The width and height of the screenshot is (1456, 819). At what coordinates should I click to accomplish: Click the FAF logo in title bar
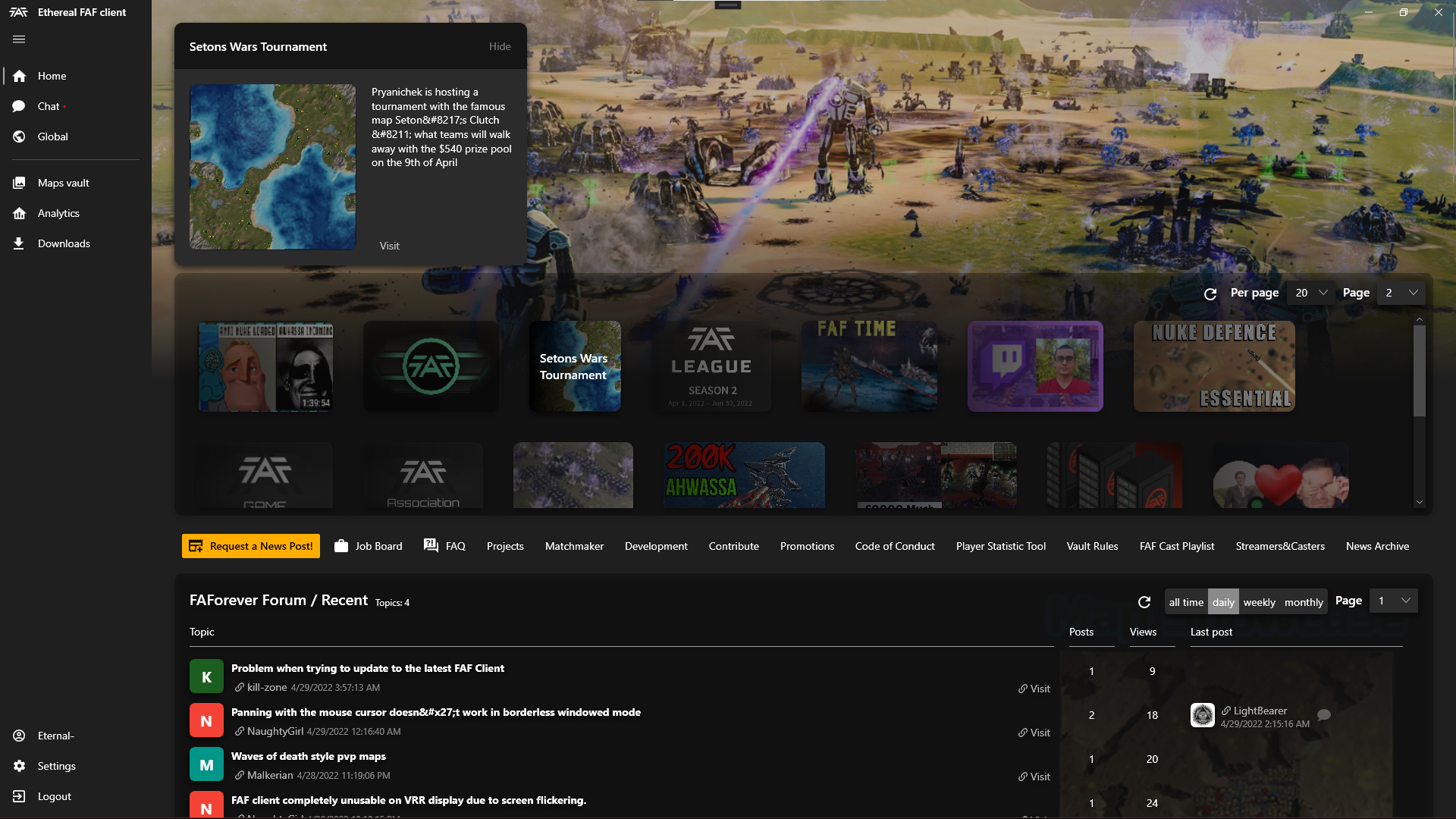19,12
